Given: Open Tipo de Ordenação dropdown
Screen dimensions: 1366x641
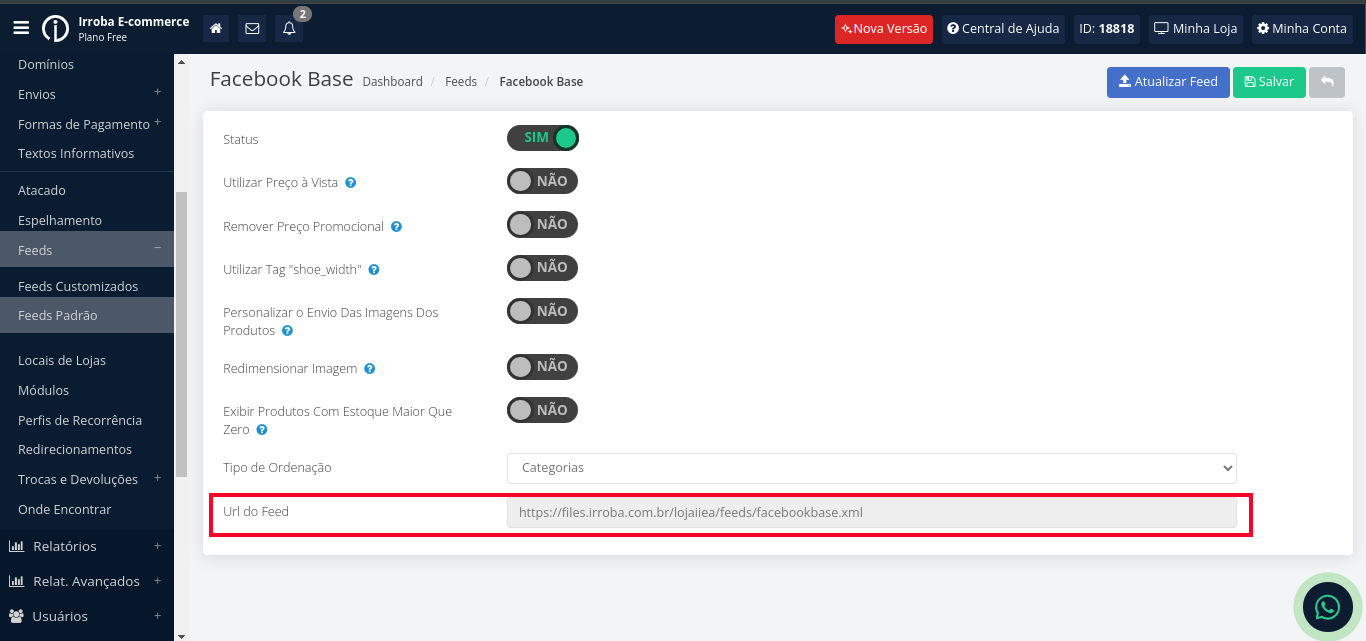Looking at the screenshot, I should coord(872,468).
